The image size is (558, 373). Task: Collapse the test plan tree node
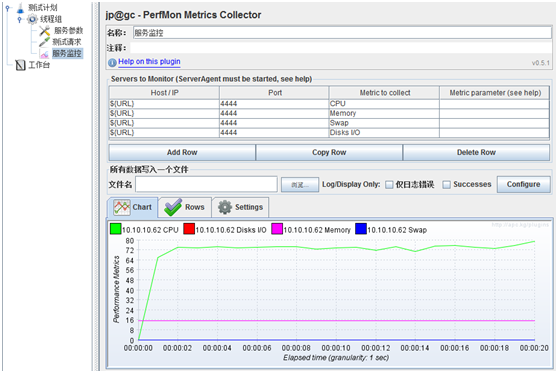(7, 7)
